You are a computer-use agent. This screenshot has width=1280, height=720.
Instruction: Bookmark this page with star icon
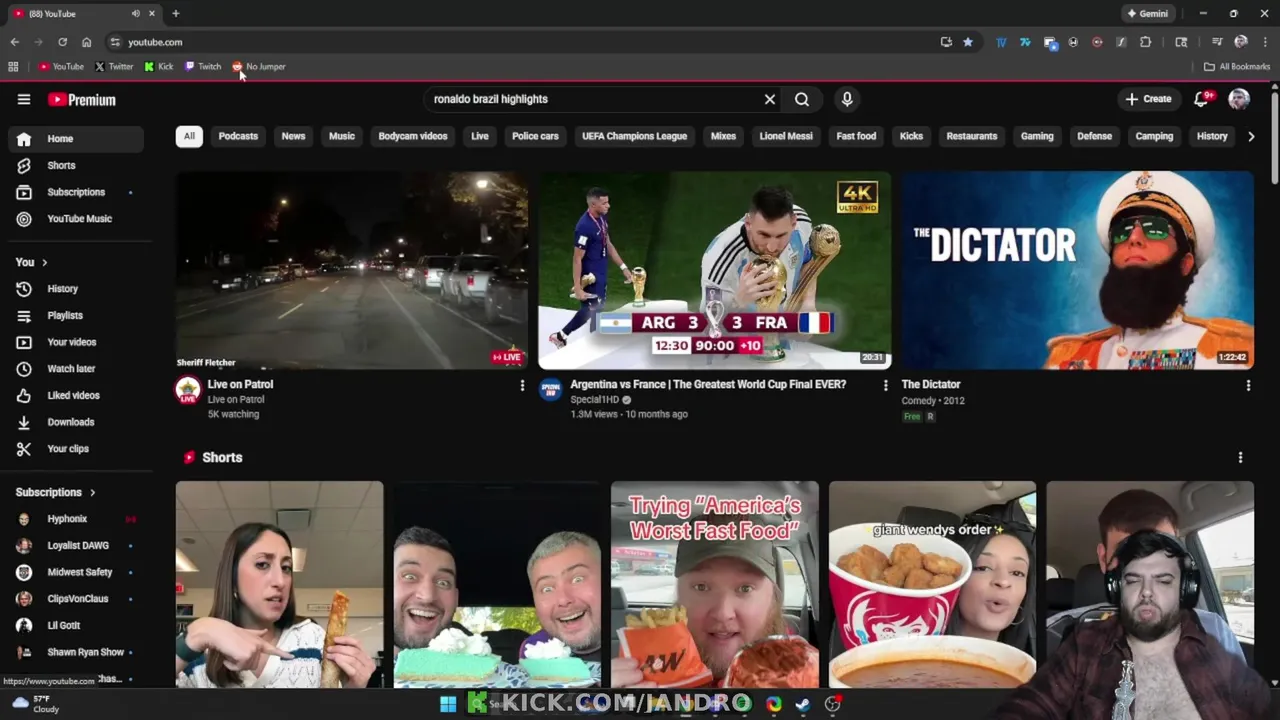click(x=968, y=42)
